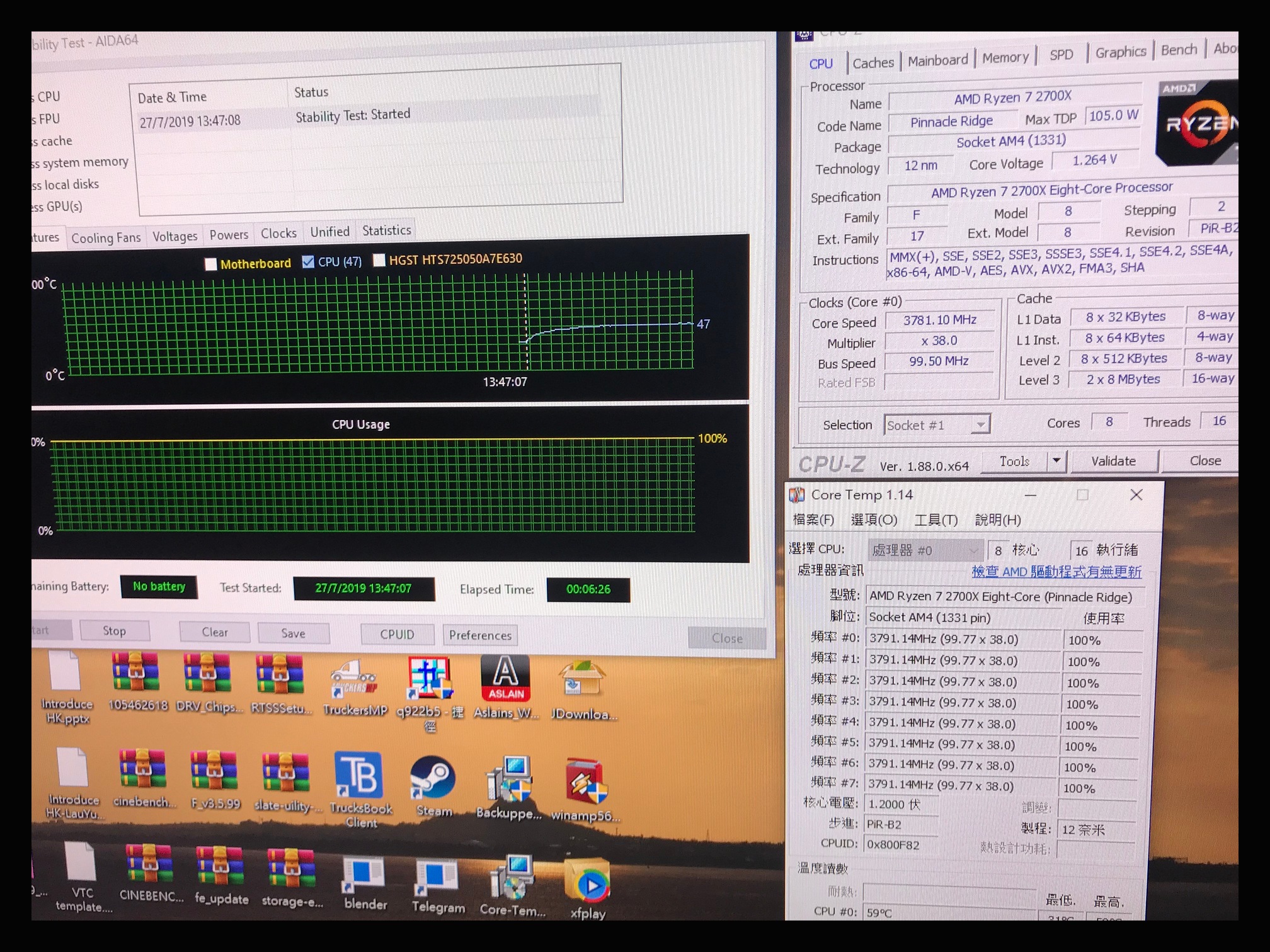Open the cinebench archive icon
The width and height of the screenshot is (1270, 952).
click(142, 778)
